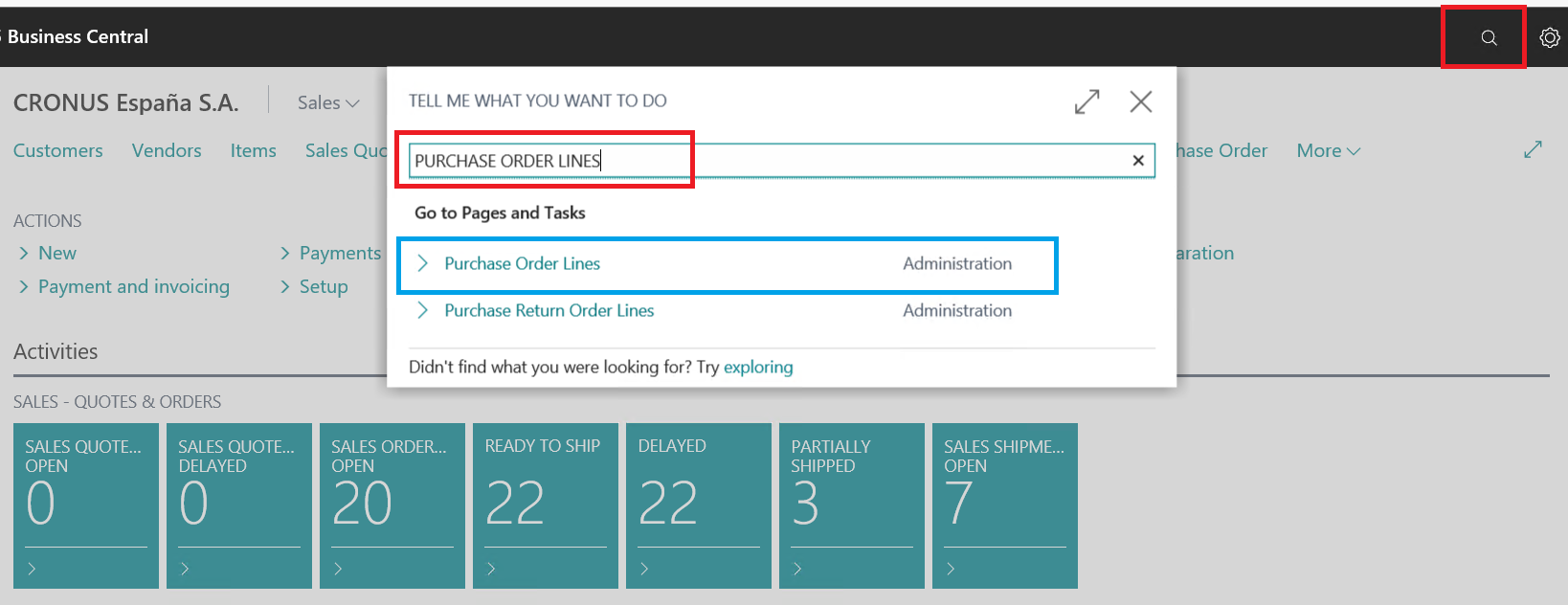Go to Vendors
This screenshot has height=605, width=1568.
(167, 150)
